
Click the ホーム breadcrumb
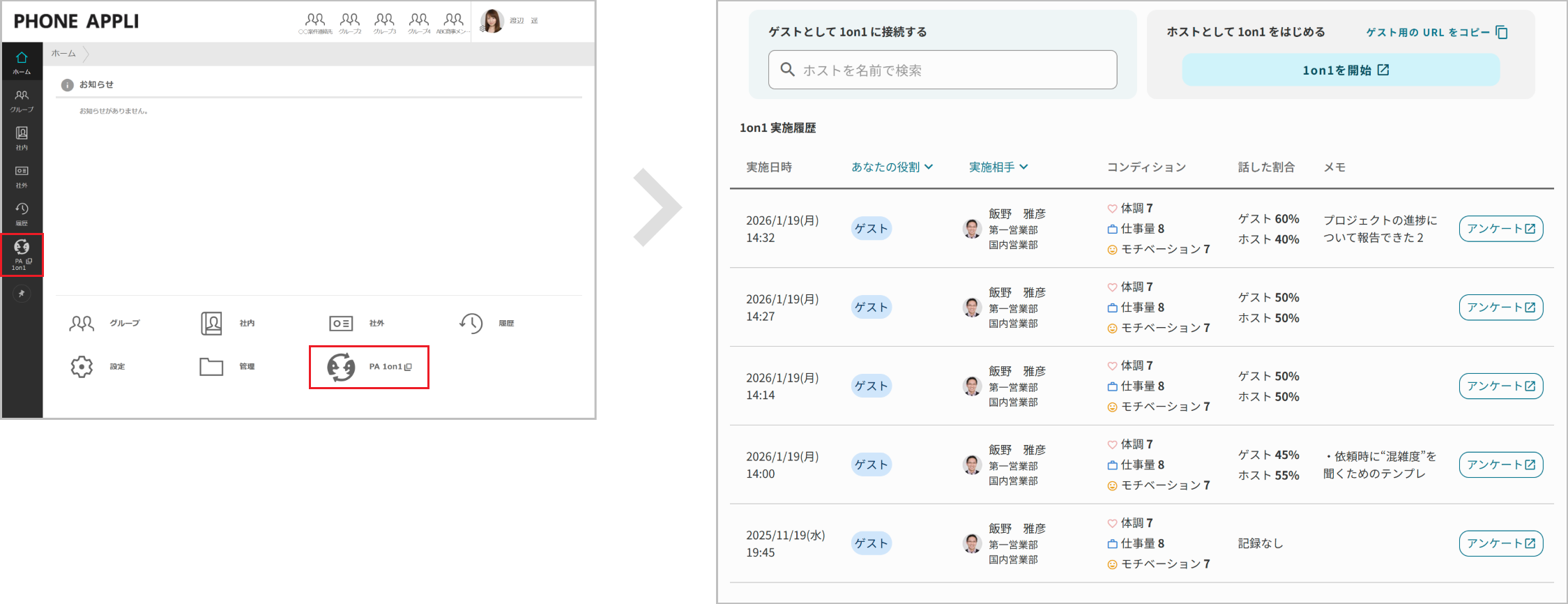[x=63, y=54]
